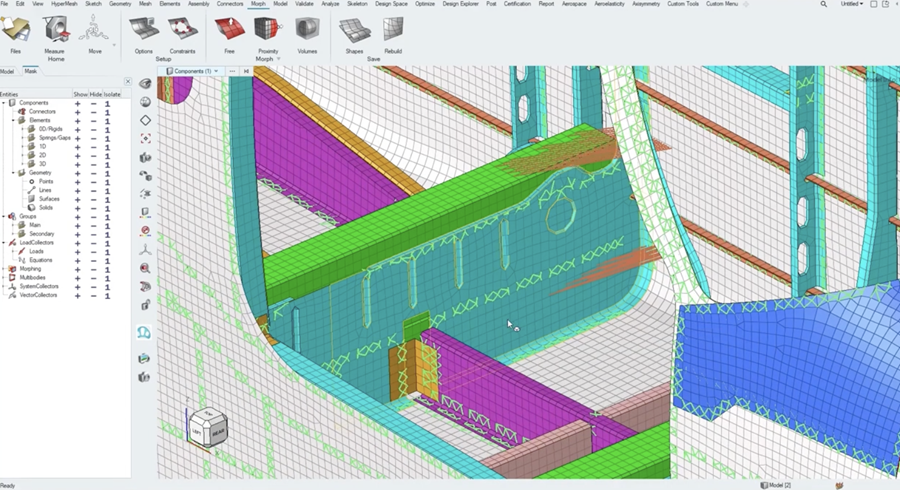Image resolution: width=900 pixels, height=490 pixels.
Task: Open the Untitled dropdown at the top right
Action: tap(853, 4)
